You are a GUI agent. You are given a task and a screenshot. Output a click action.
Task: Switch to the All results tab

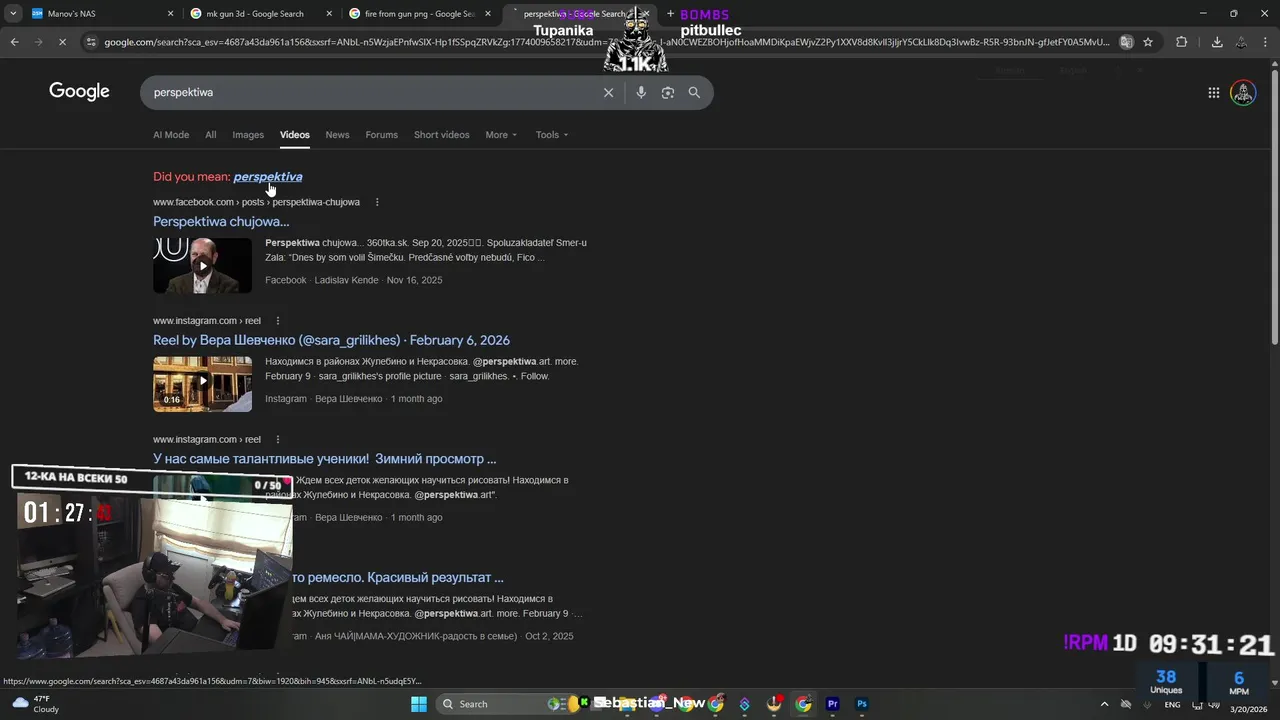pos(210,135)
